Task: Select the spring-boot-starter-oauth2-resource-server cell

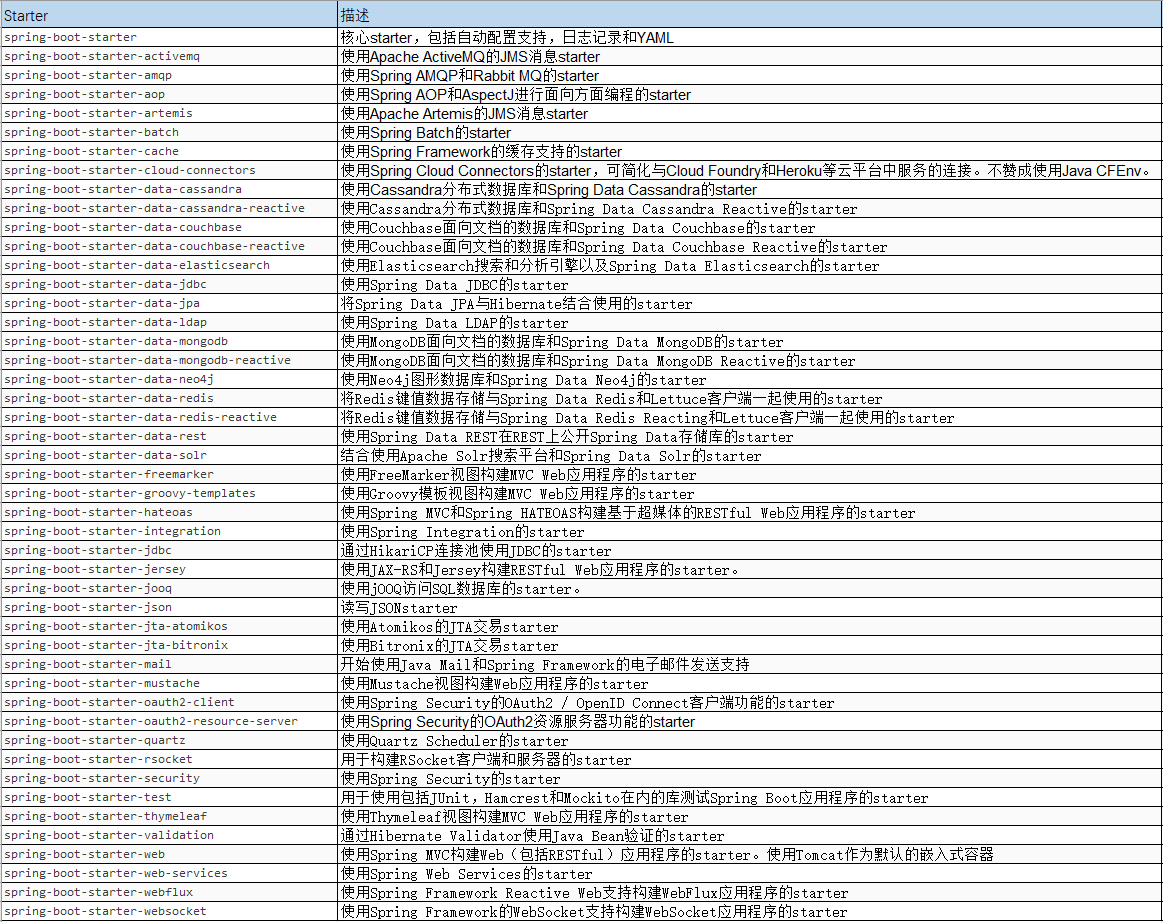Action: pyautogui.click(x=169, y=722)
